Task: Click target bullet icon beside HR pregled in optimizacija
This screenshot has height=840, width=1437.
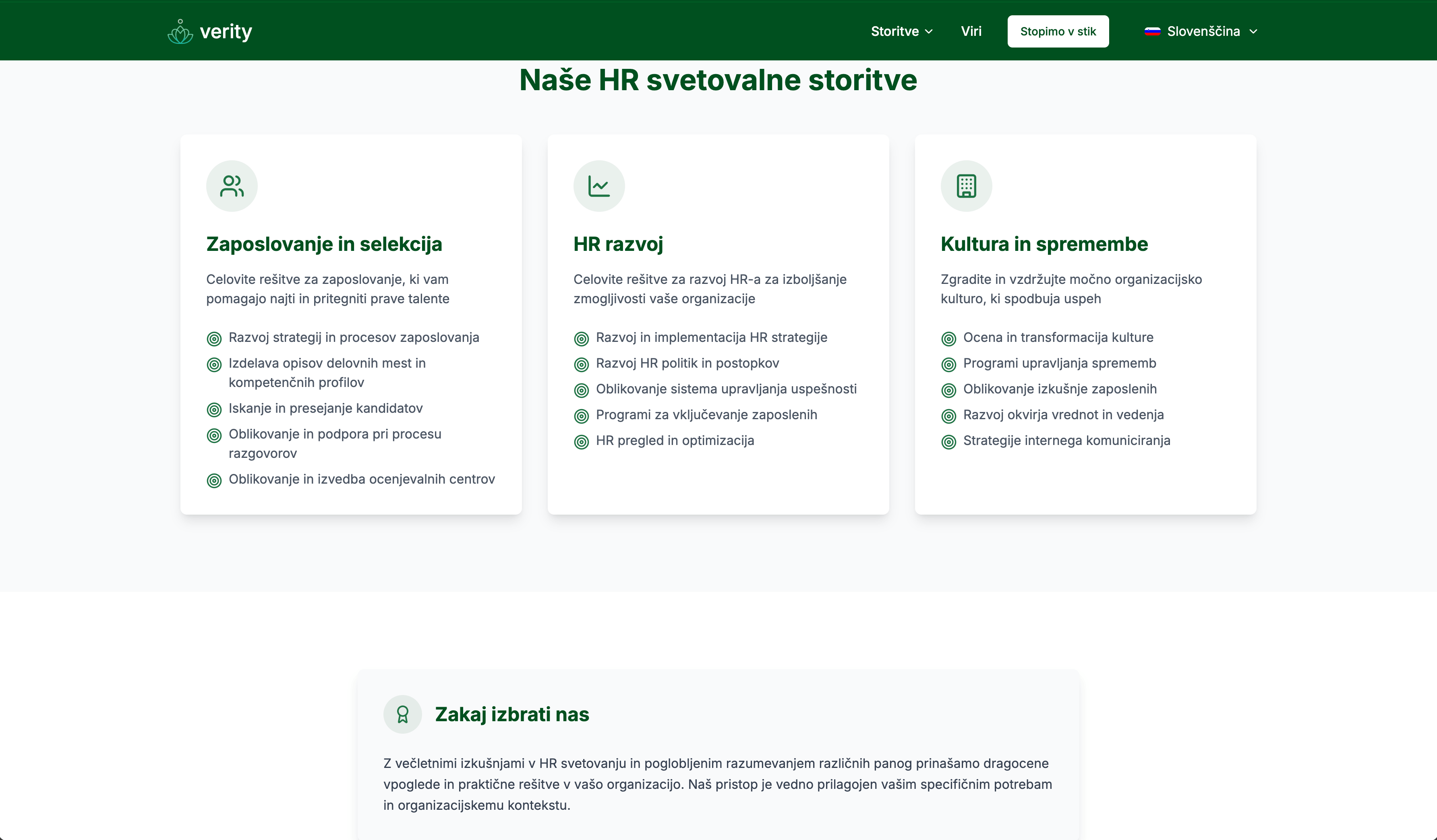Action: (x=581, y=442)
